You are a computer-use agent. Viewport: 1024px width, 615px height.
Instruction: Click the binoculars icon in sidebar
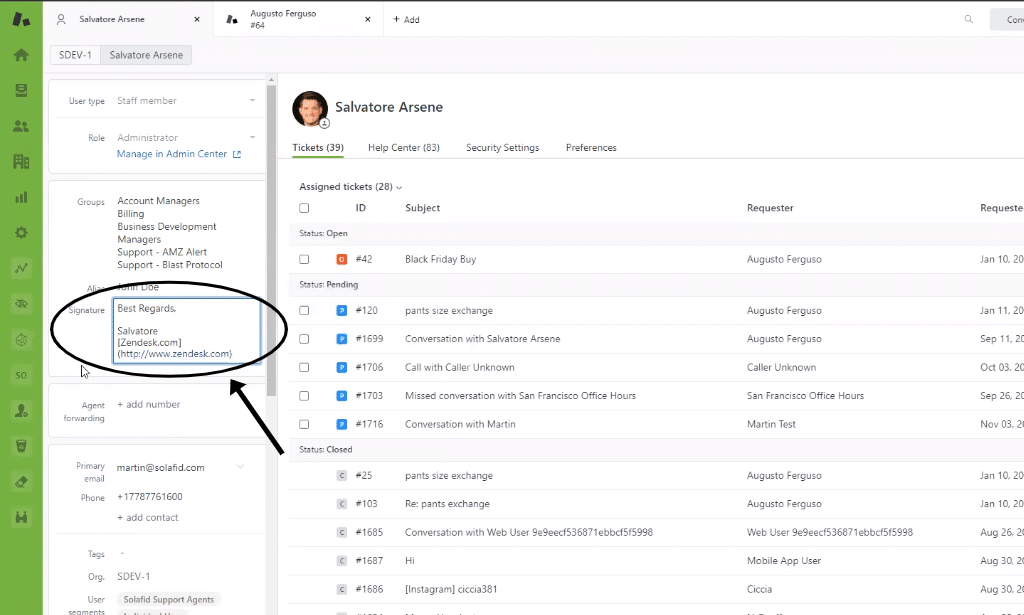pyautogui.click(x=21, y=517)
